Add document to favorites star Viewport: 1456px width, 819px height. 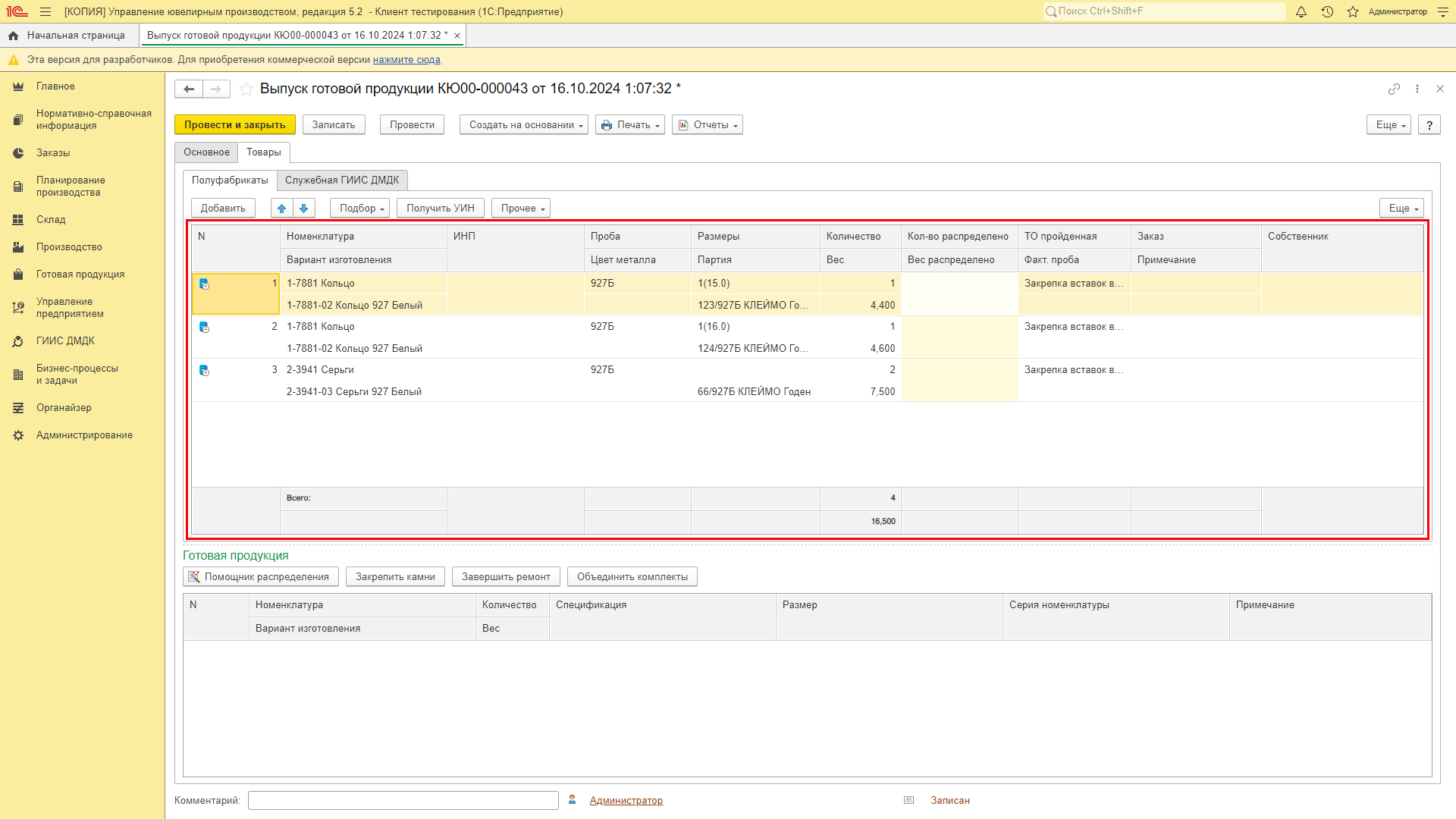point(246,89)
